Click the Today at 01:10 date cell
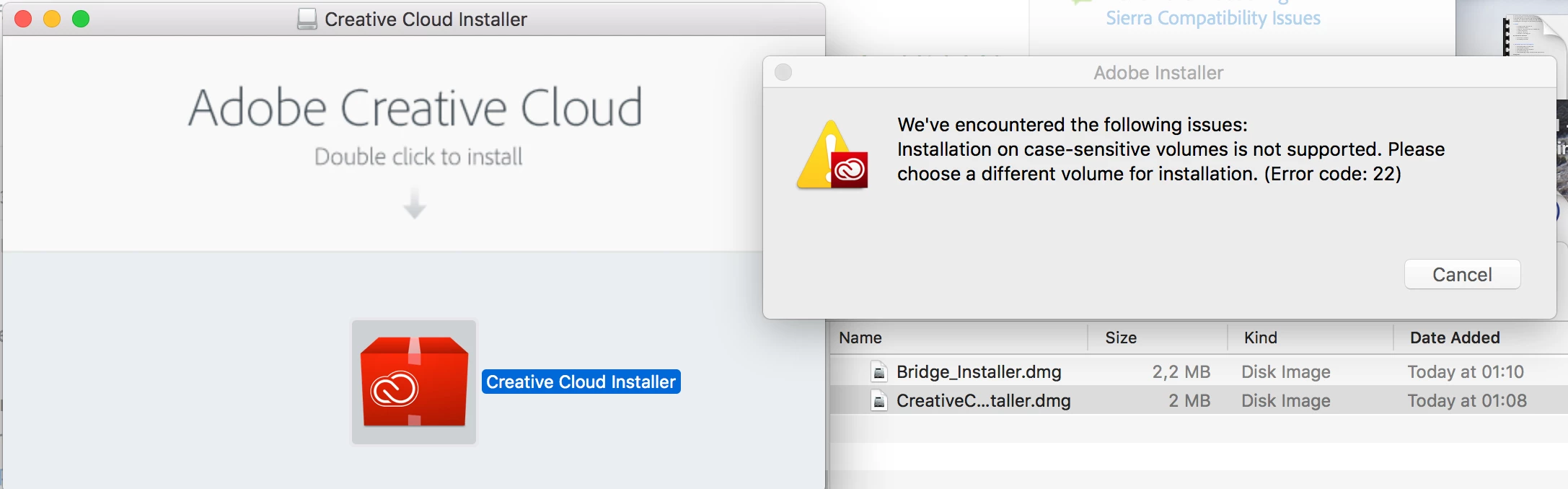Viewport: 1568px width, 489px height. click(1466, 371)
